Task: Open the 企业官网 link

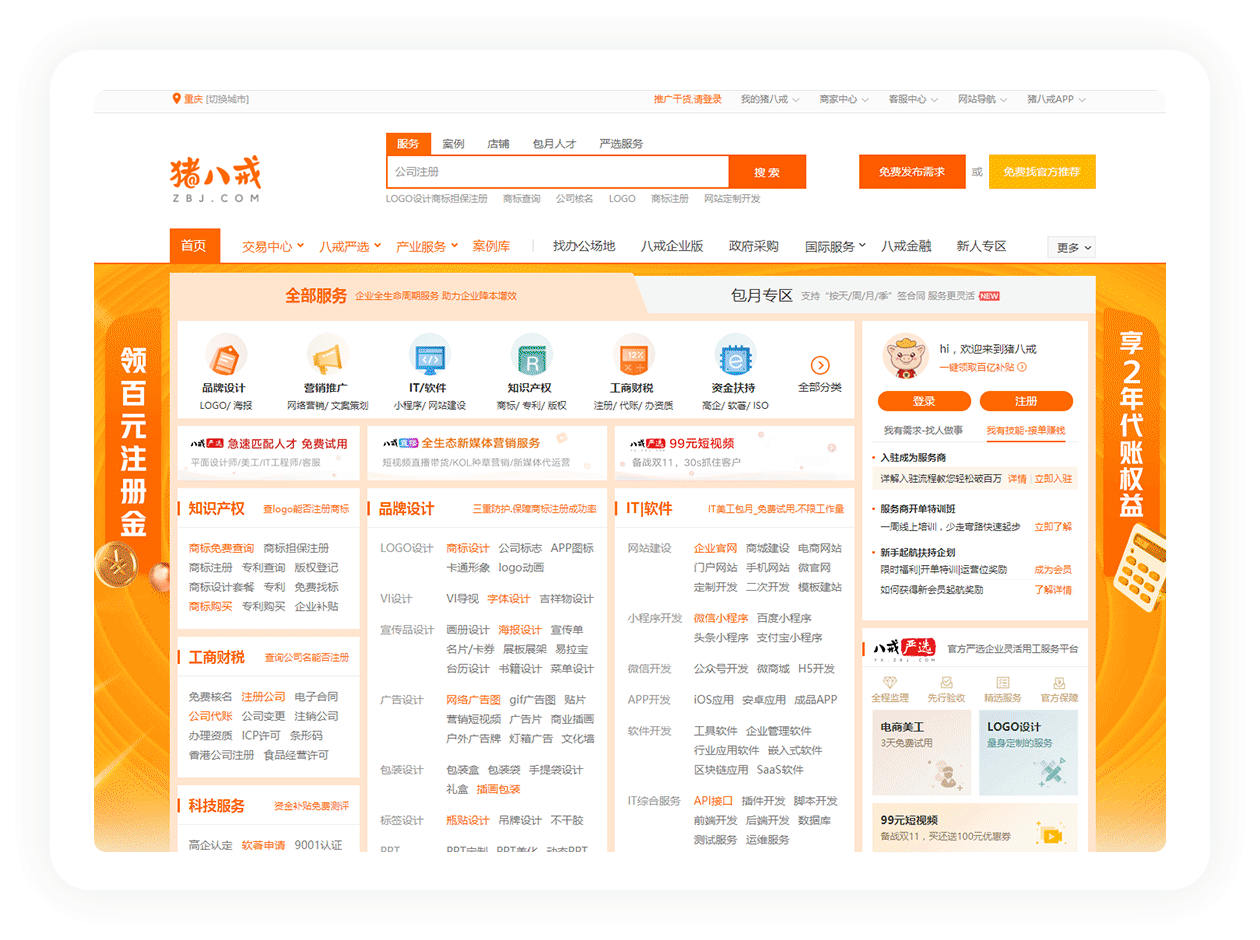Action: 715,548
